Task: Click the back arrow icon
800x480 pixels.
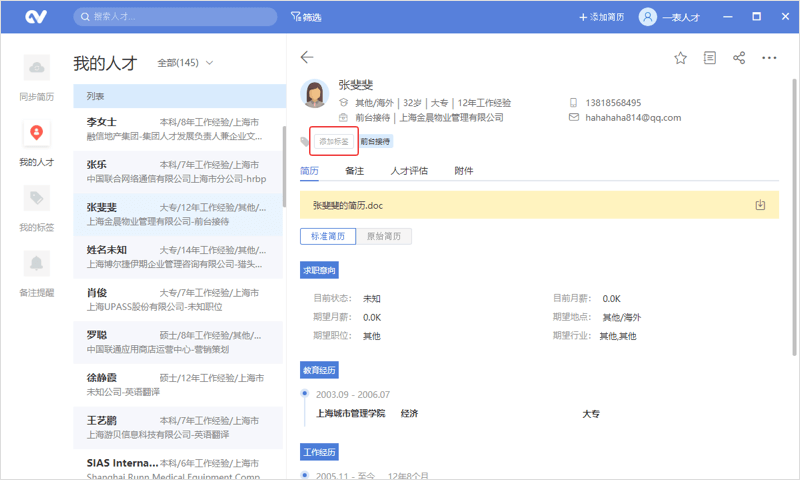Action: click(x=307, y=57)
